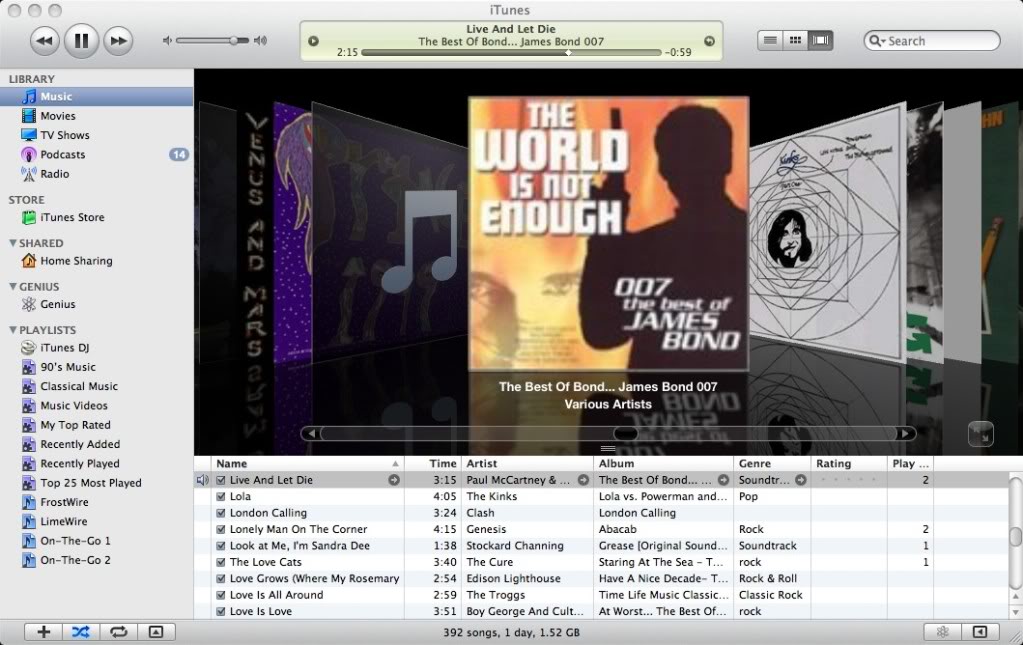Screen dimensions: 1023x645
Task: Open the search magnifier options
Action: tap(878, 40)
